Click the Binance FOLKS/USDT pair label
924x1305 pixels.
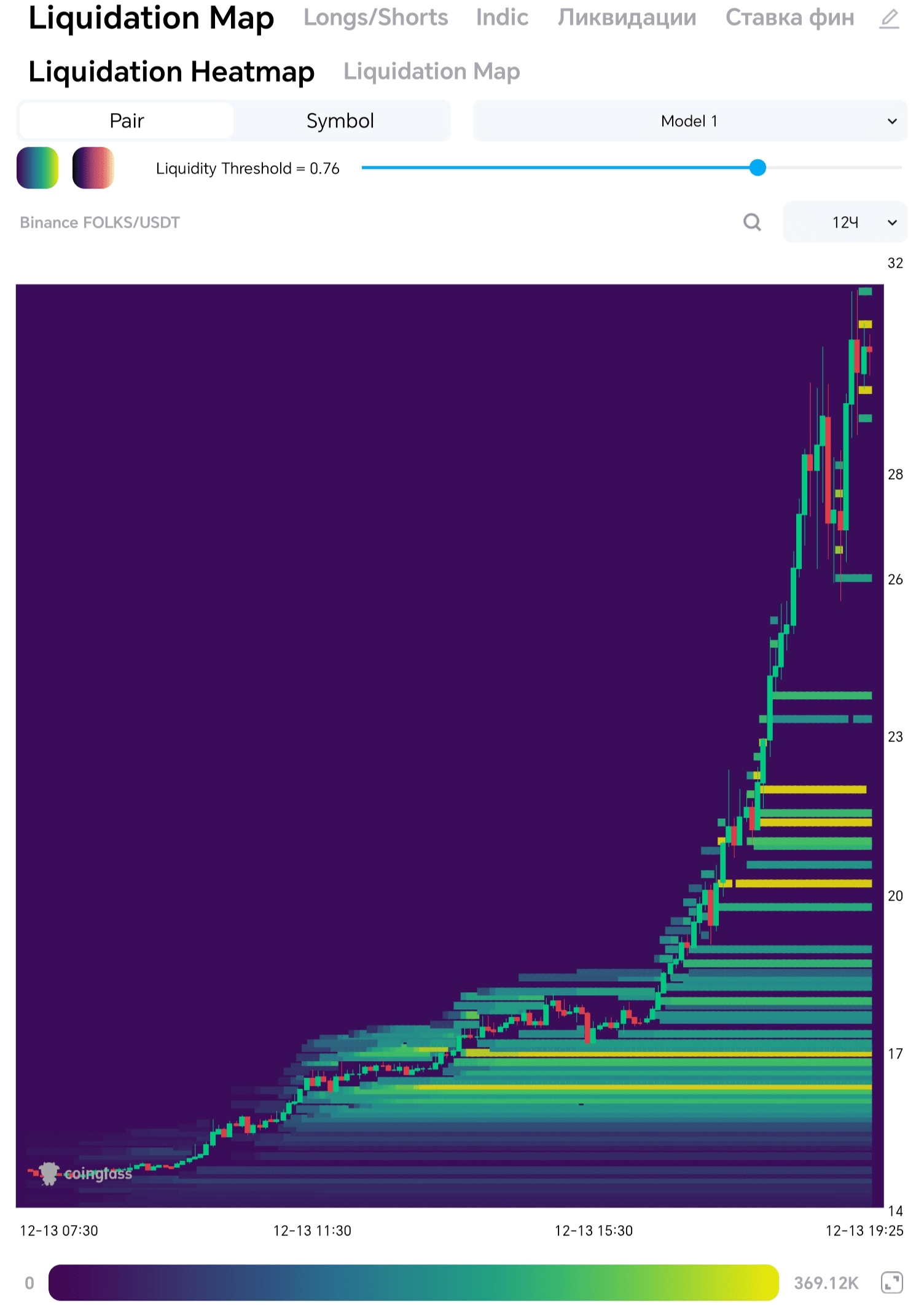(100, 222)
